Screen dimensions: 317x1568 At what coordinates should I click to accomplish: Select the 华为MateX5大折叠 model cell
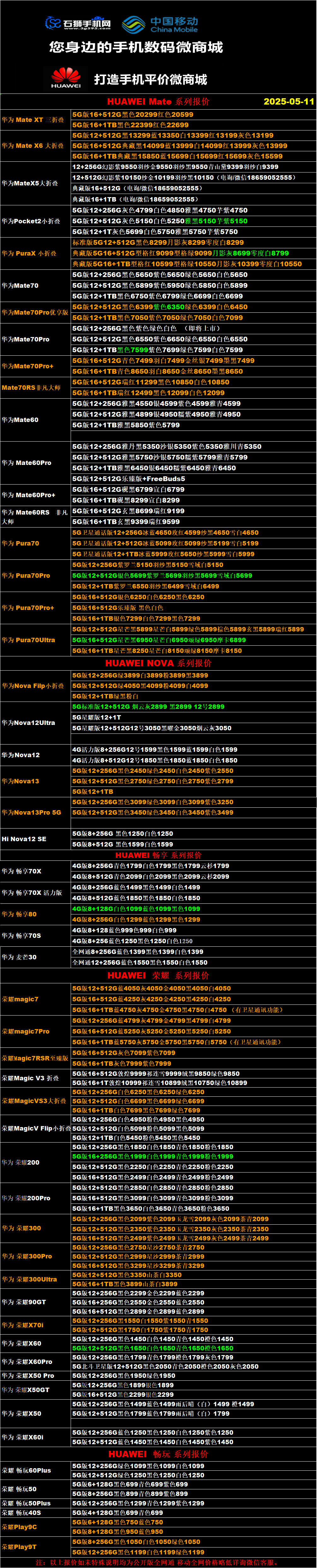point(35,183)
